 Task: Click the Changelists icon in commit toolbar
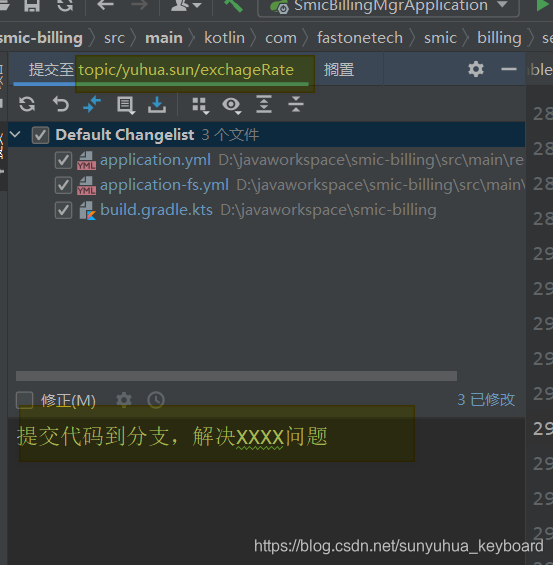point(126,105)
